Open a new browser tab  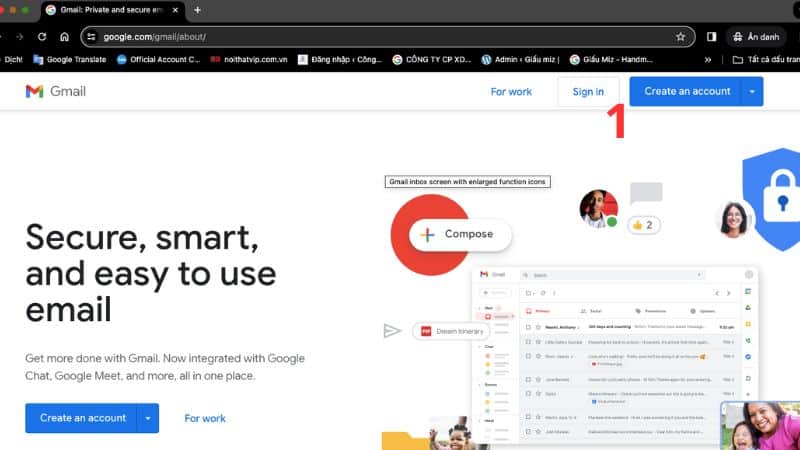click(x=197, y=10)
